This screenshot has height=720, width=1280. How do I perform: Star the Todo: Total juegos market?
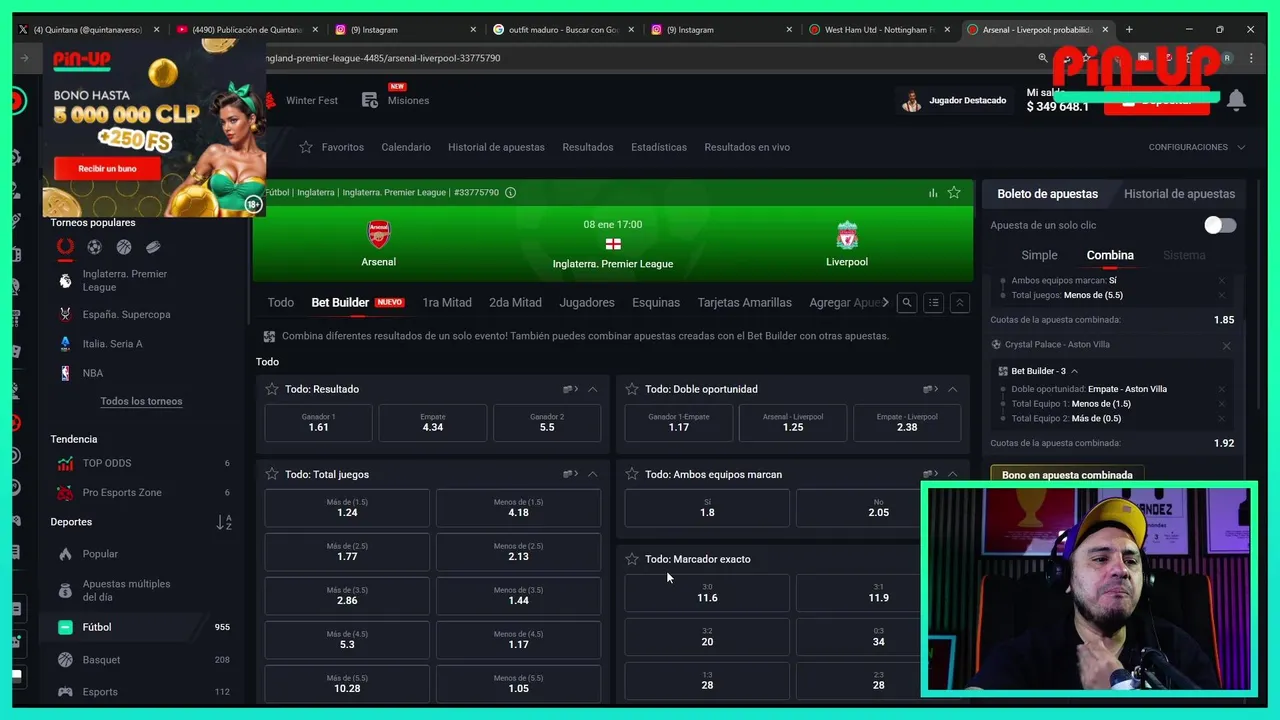pyautogui.click(x=272, y=474)
